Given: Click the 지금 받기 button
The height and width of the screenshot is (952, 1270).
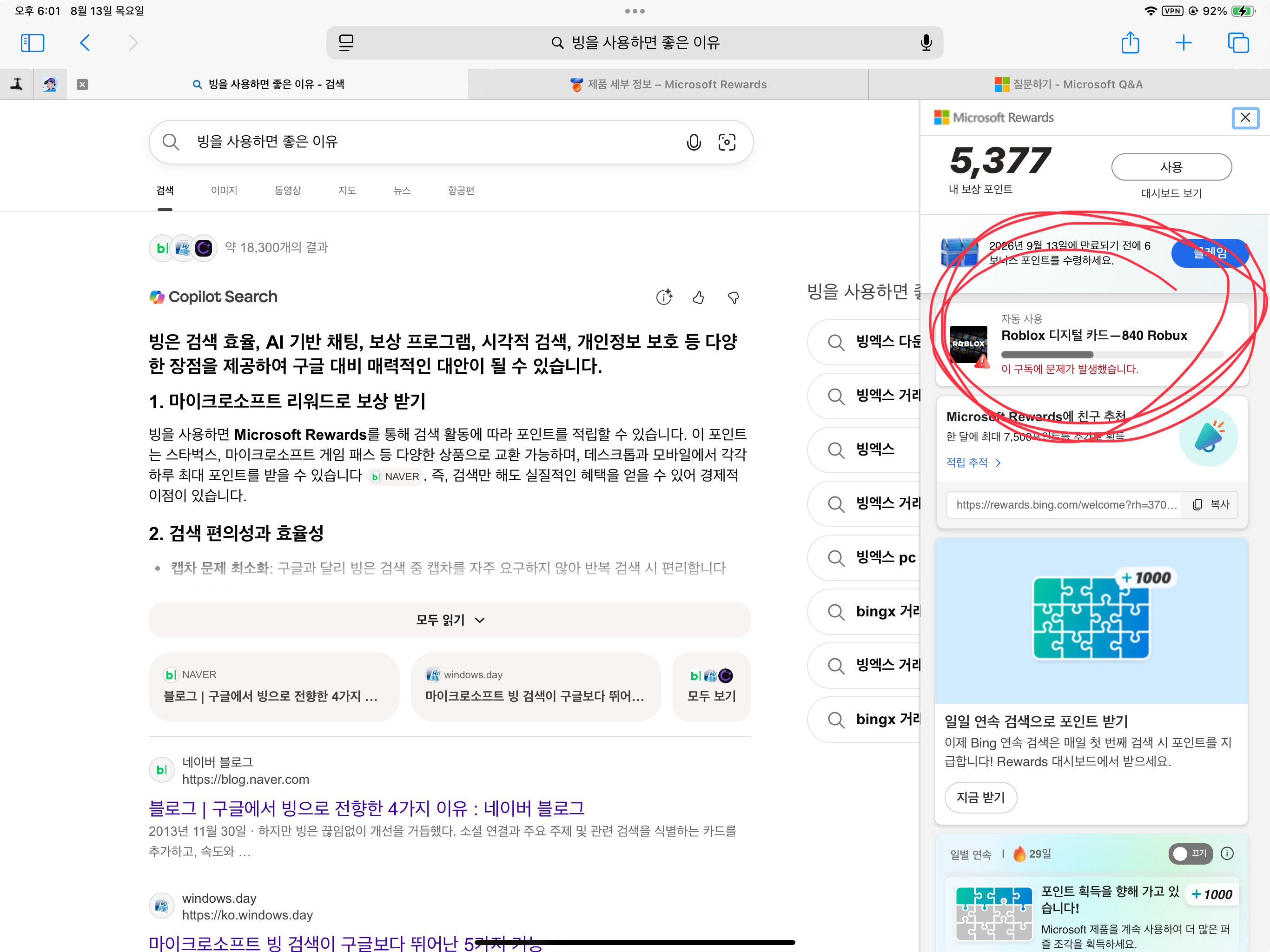Looking at the screenshot, I should coord(981,797).
